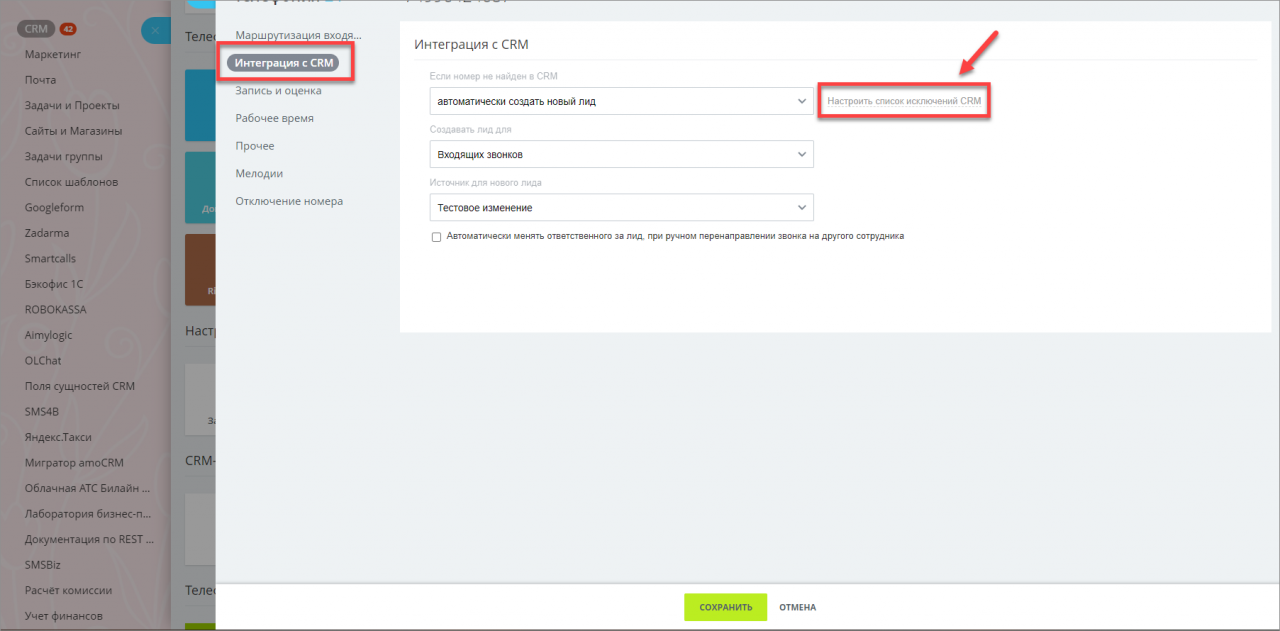This screenshot has height=631, width=1280.
Task: Open the 'Входящих звонков' dropdown
Action: click(621, 154)
